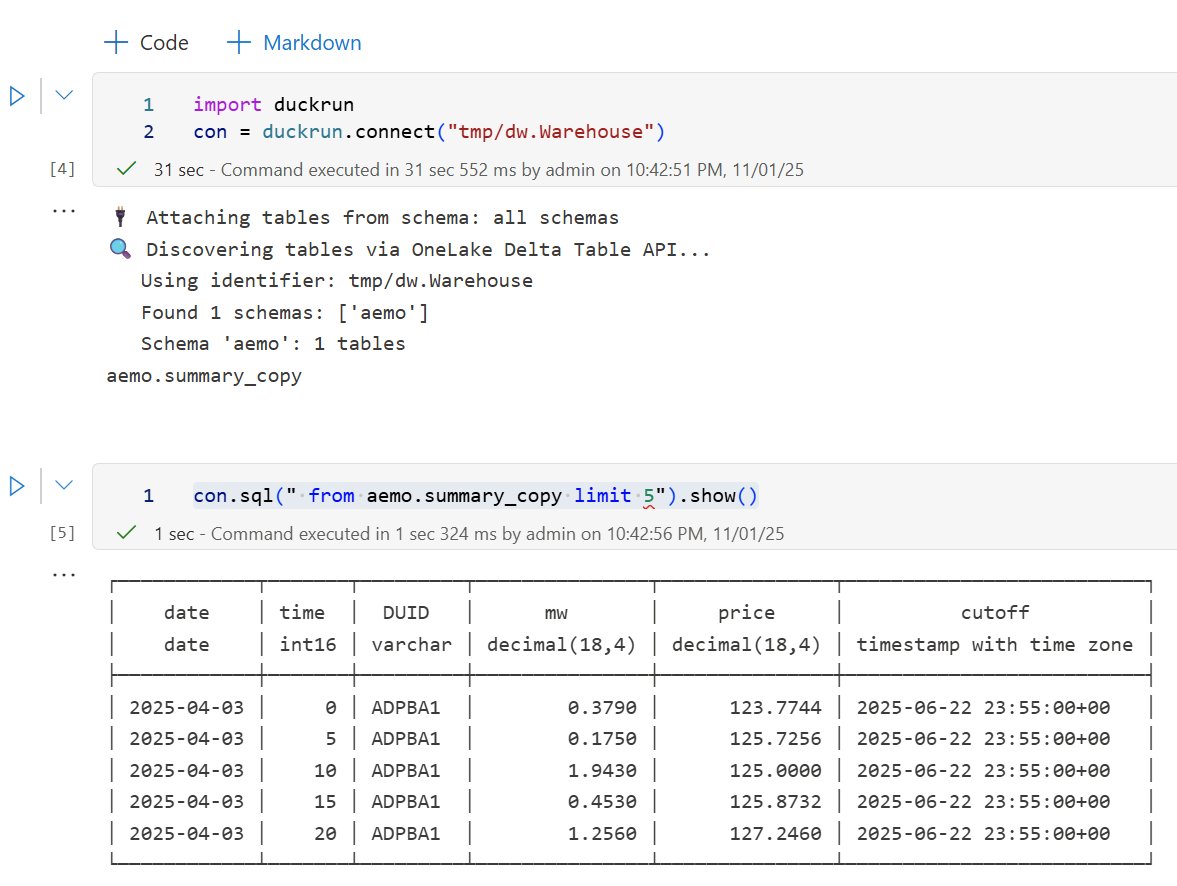Screen dimensions: 1177x886
Task: Add a new Code cell
Action: 146,43
